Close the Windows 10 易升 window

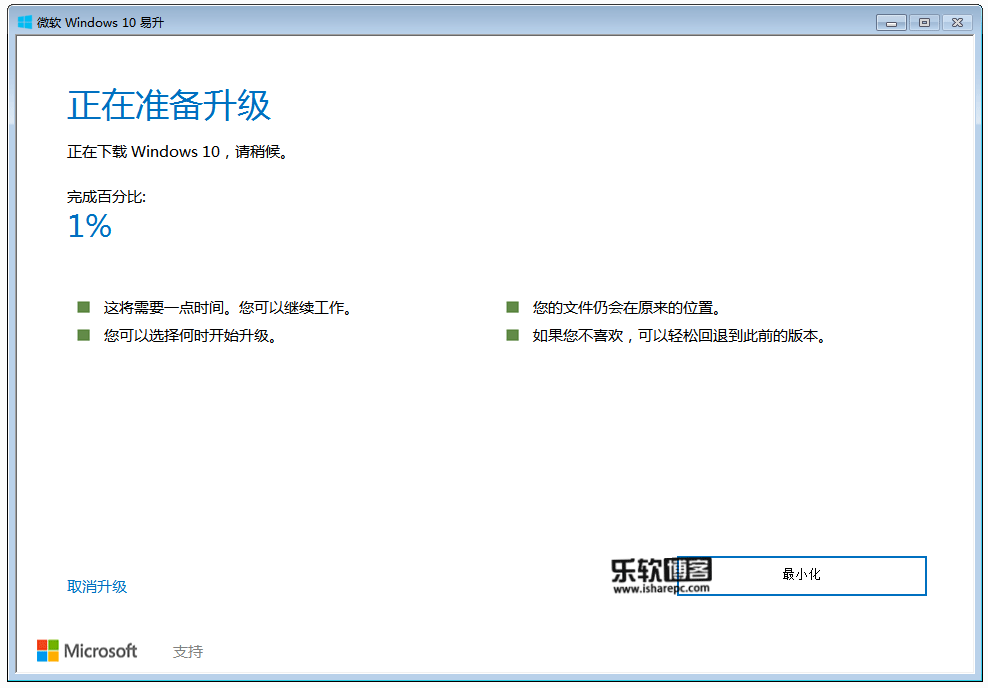pyautogui.click(x=957, y=22)
